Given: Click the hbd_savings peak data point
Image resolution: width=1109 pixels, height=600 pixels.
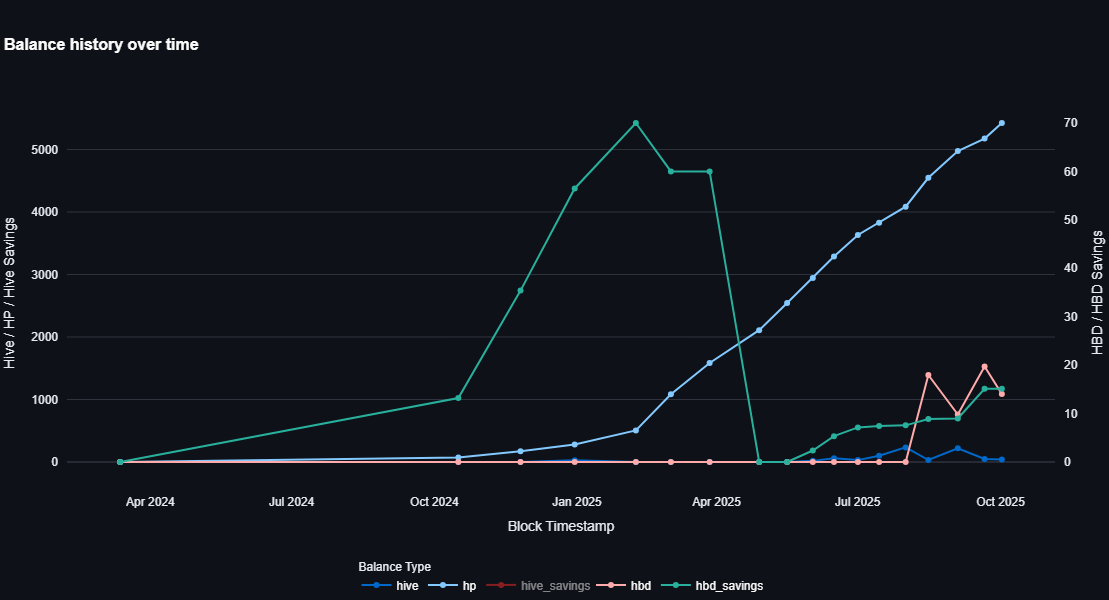Looking at the screenshot, I should point(636,123).
